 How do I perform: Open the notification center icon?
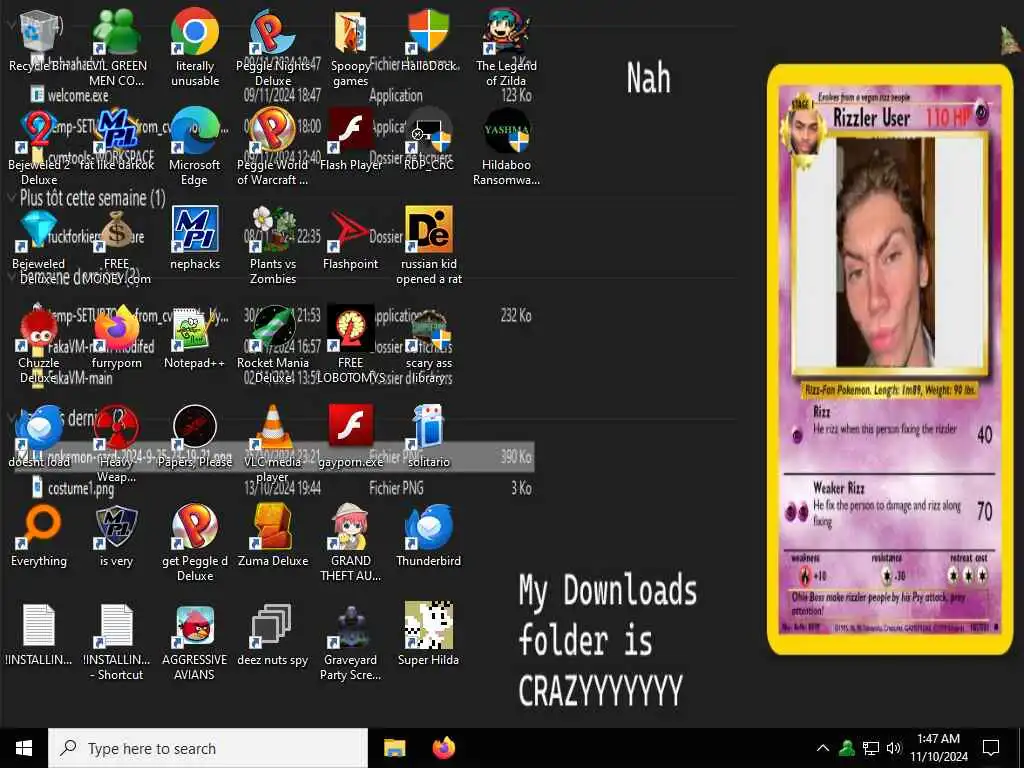tap(991, 748)
